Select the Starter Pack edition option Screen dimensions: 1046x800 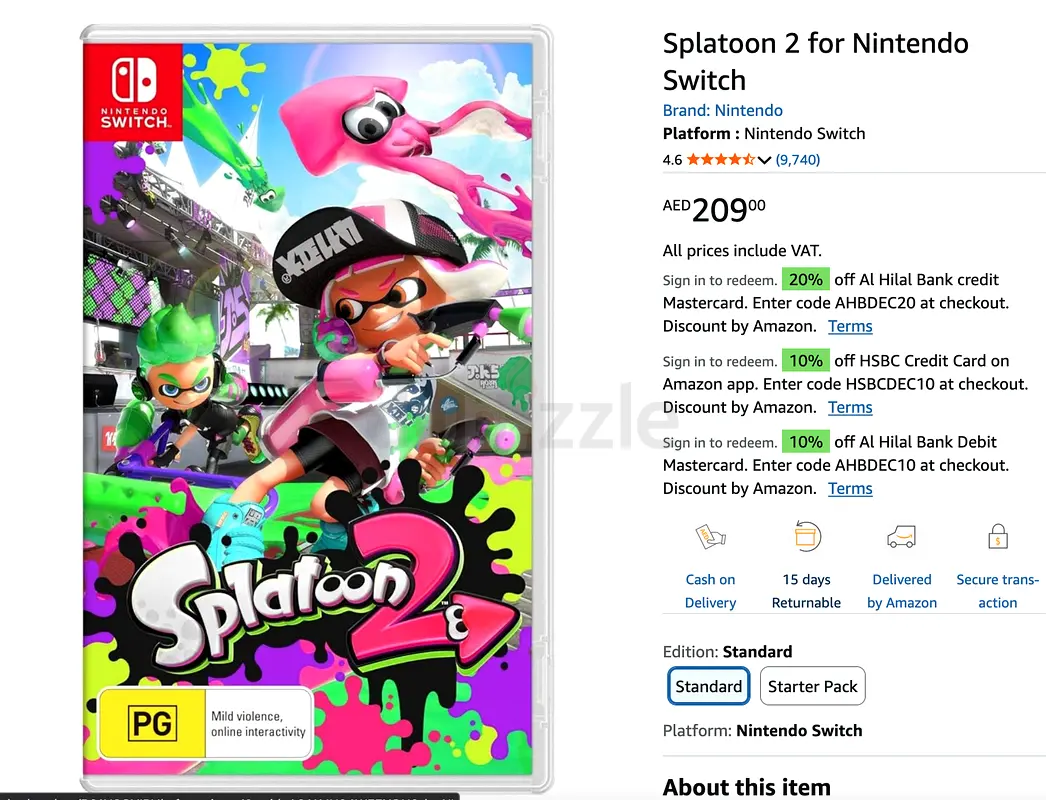tap(812, 687)
